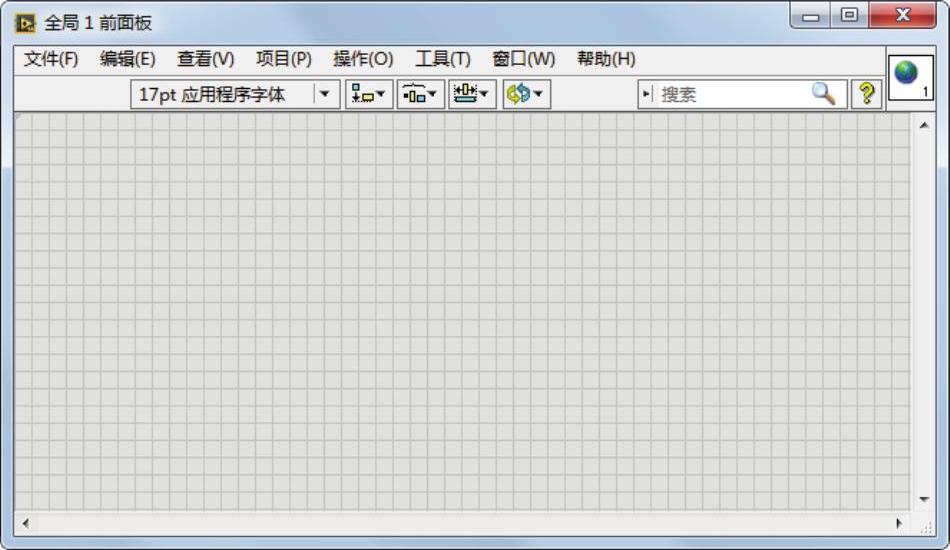Minimize the 全局 1 前面板 window
The width and height of the screenshot is (950, 550).
(x=811, y=16)
